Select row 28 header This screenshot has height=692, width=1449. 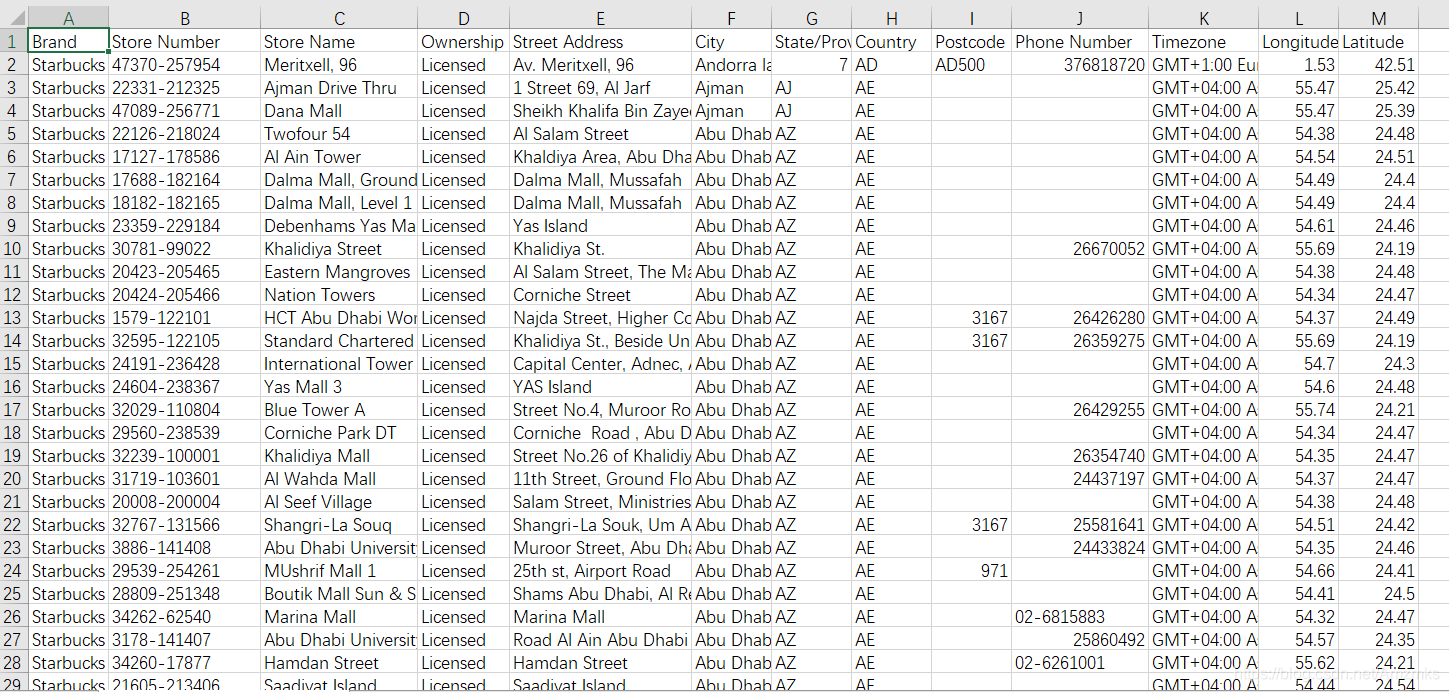point(14,663)
